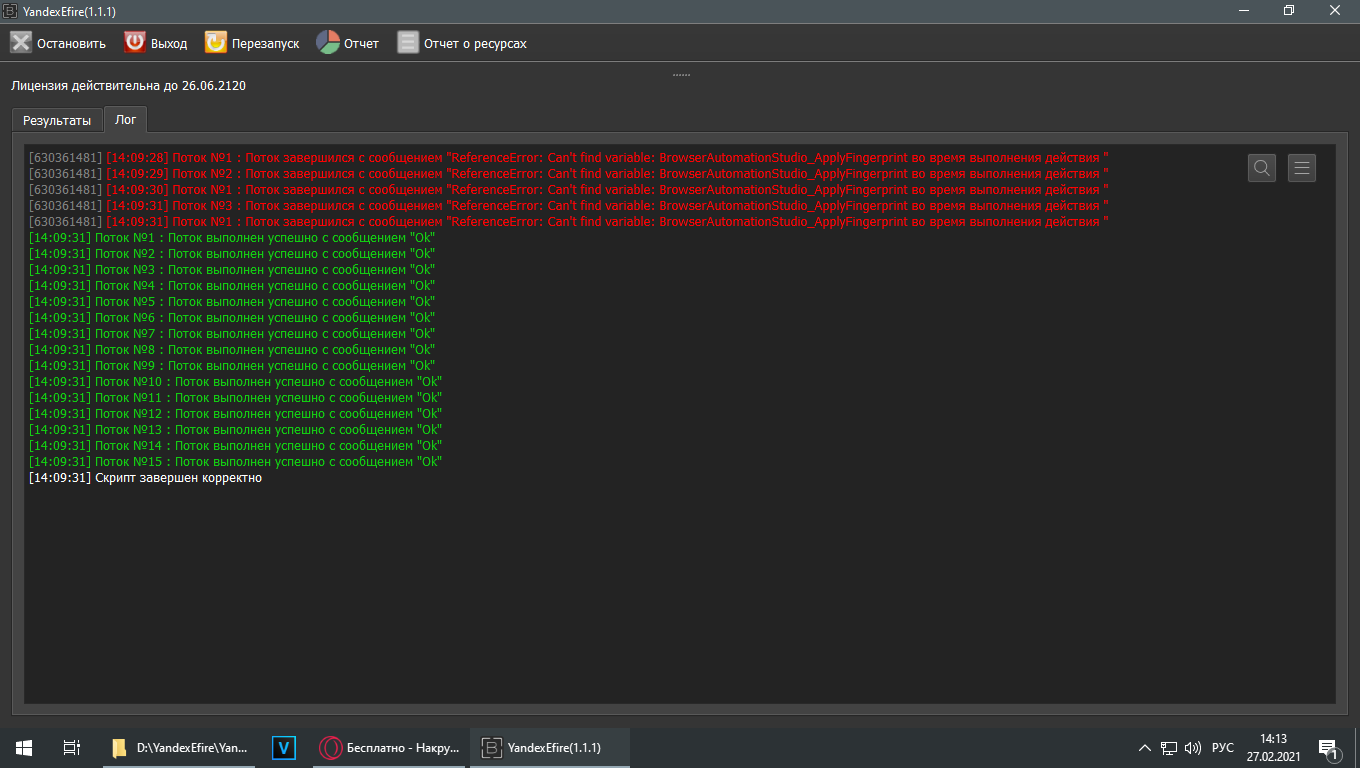
Task: Click the Остановить stop icon
Action: (21, 43)
